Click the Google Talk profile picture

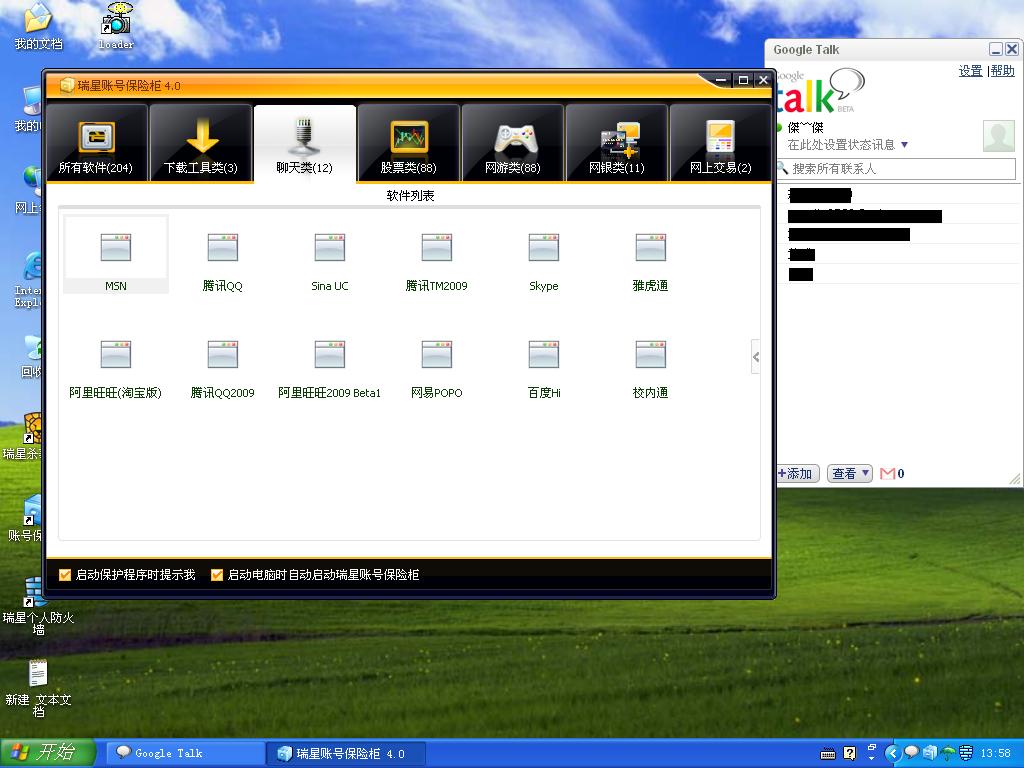(x=999, y=135)
